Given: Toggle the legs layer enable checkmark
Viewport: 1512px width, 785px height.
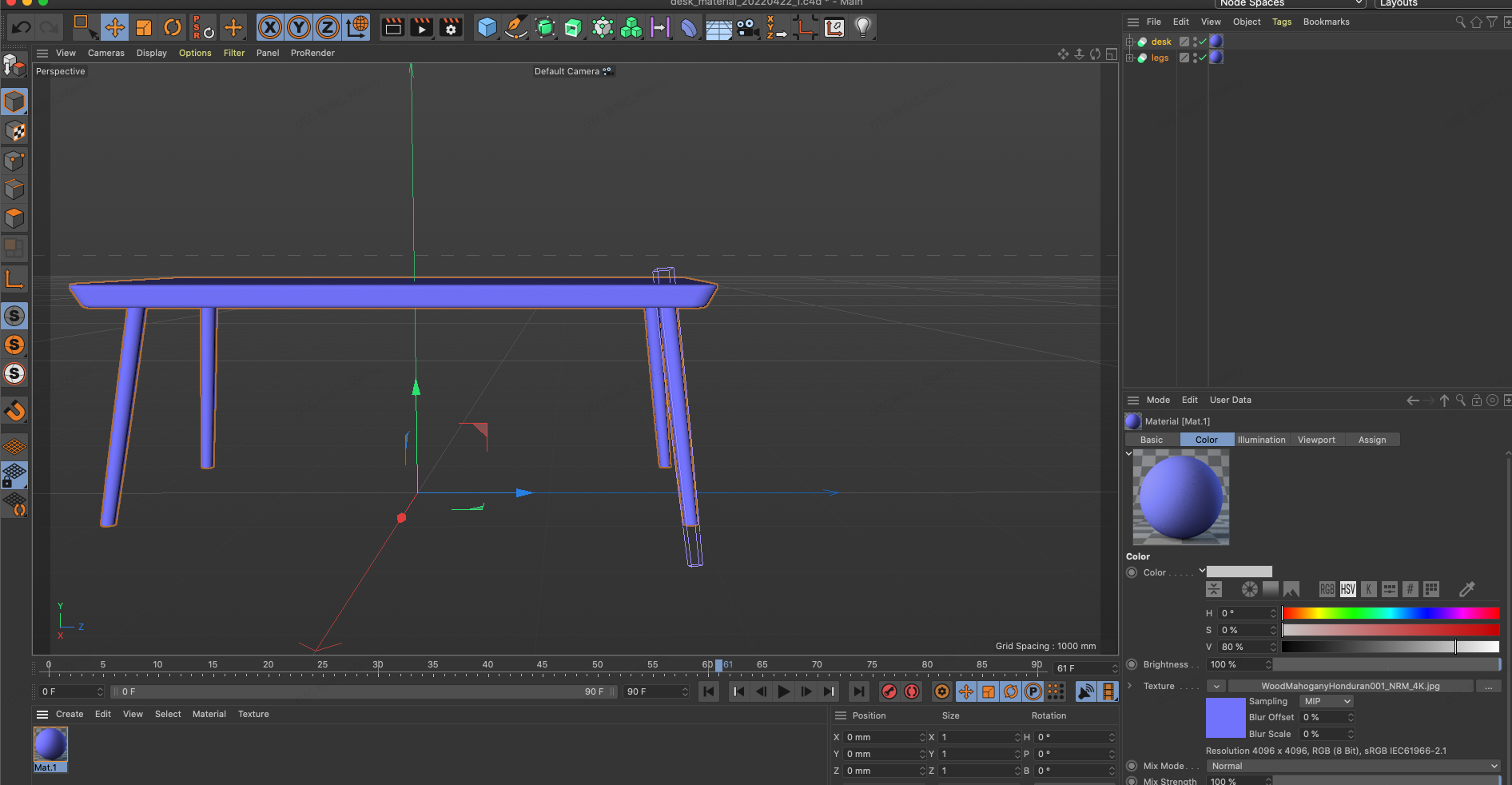Looking at the screenshot, I should click(1202, 58).
